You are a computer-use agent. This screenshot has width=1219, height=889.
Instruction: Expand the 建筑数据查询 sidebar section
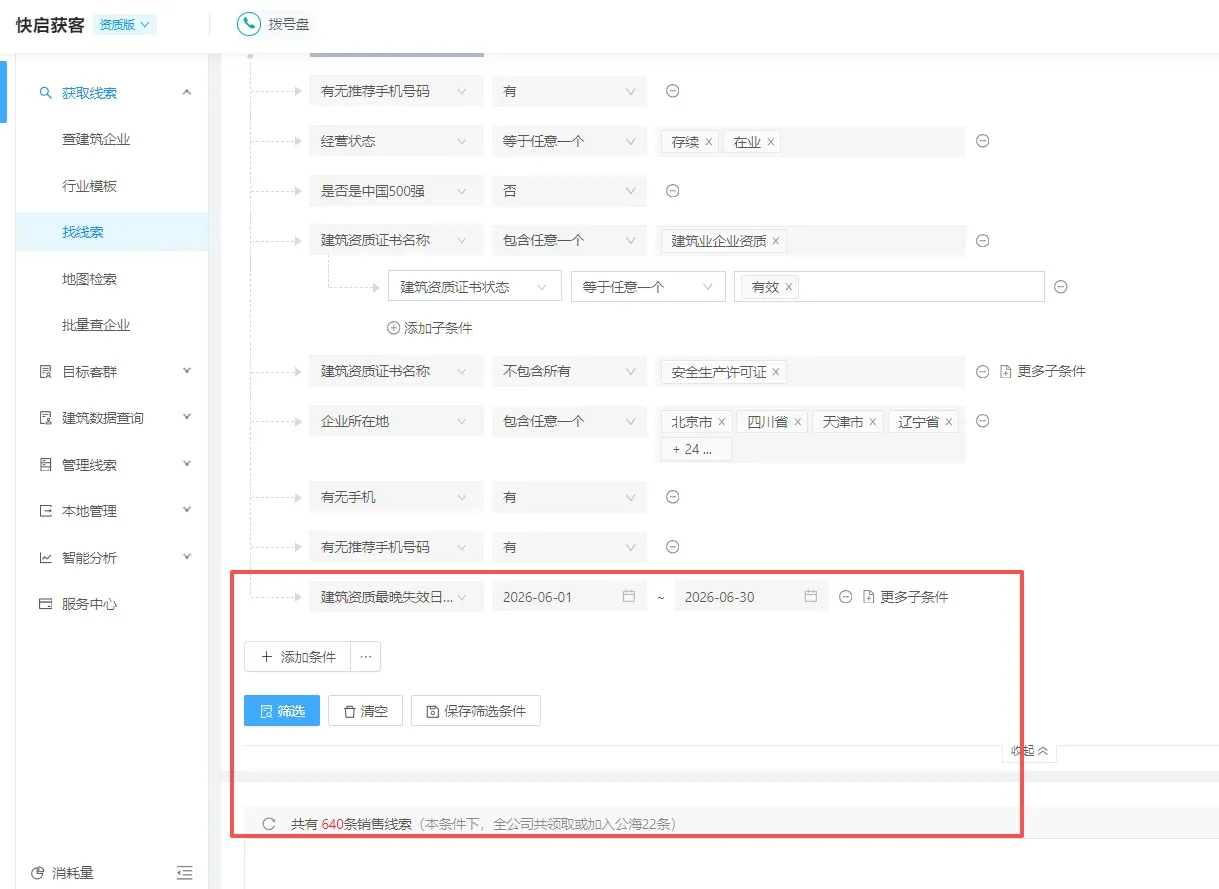pyautogui.click(x=187, y=418)
